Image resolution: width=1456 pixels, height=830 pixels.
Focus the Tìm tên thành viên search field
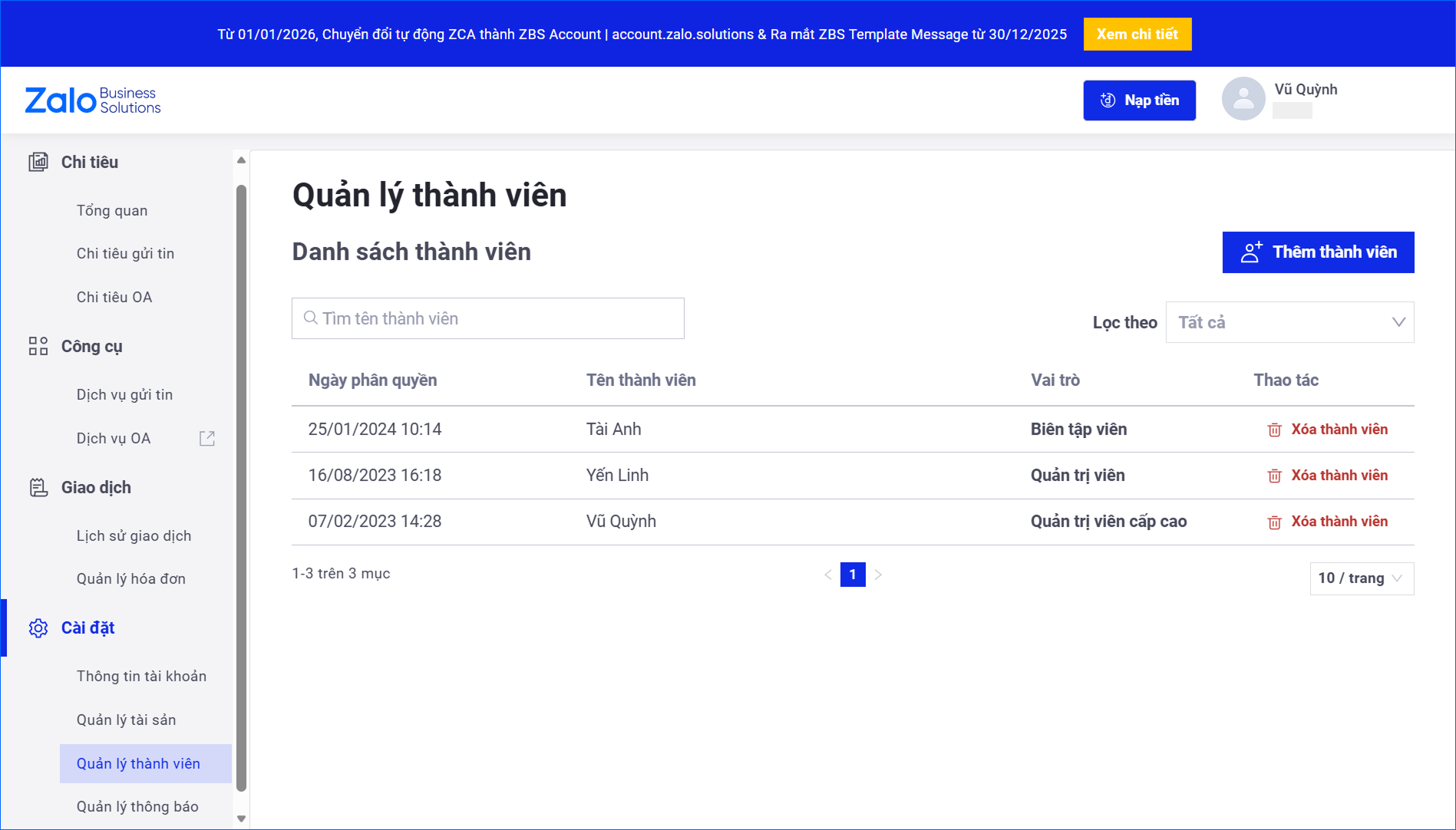488,318
